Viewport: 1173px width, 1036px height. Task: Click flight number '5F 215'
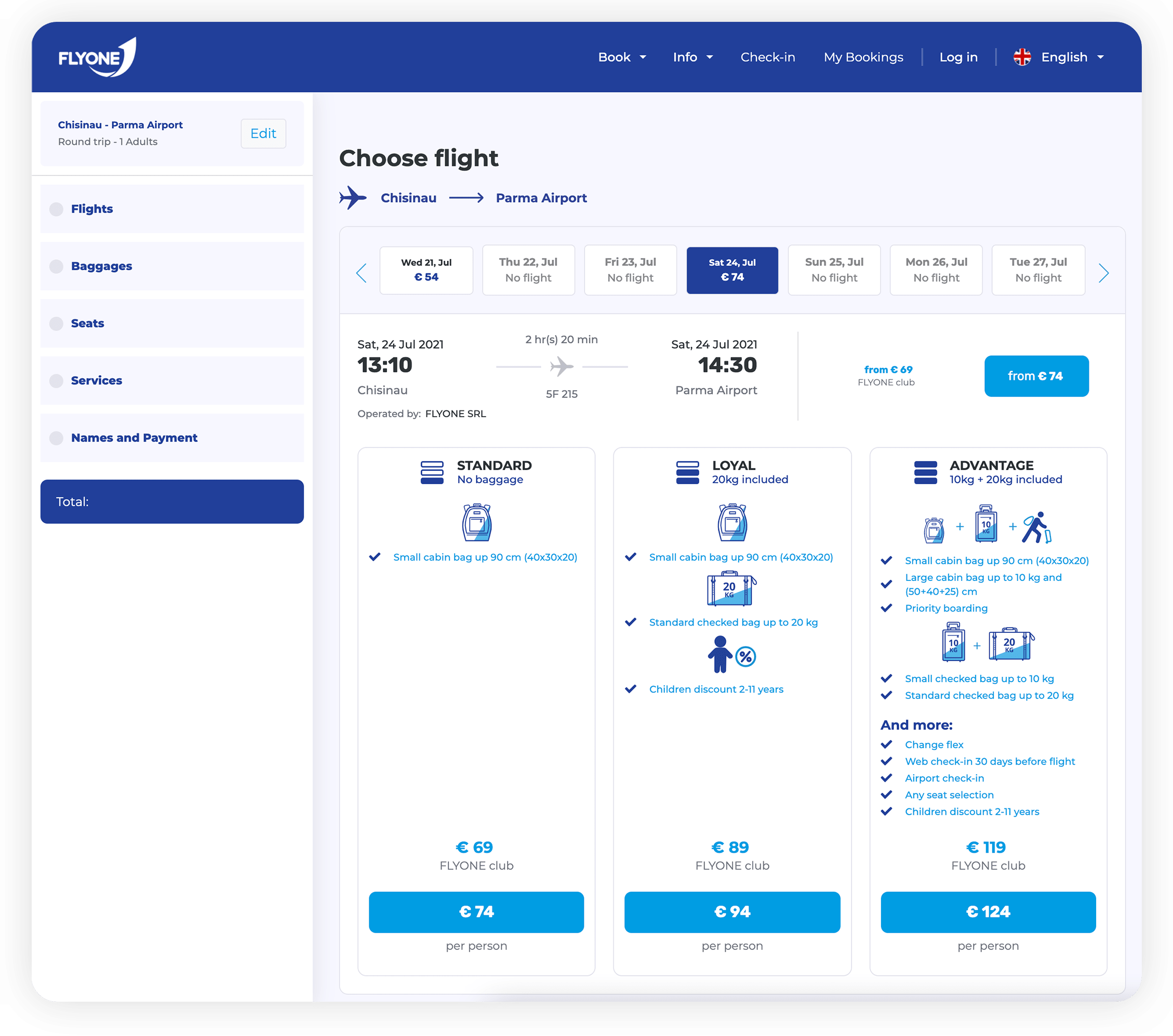pyautogui.click(x=561, y=394)
